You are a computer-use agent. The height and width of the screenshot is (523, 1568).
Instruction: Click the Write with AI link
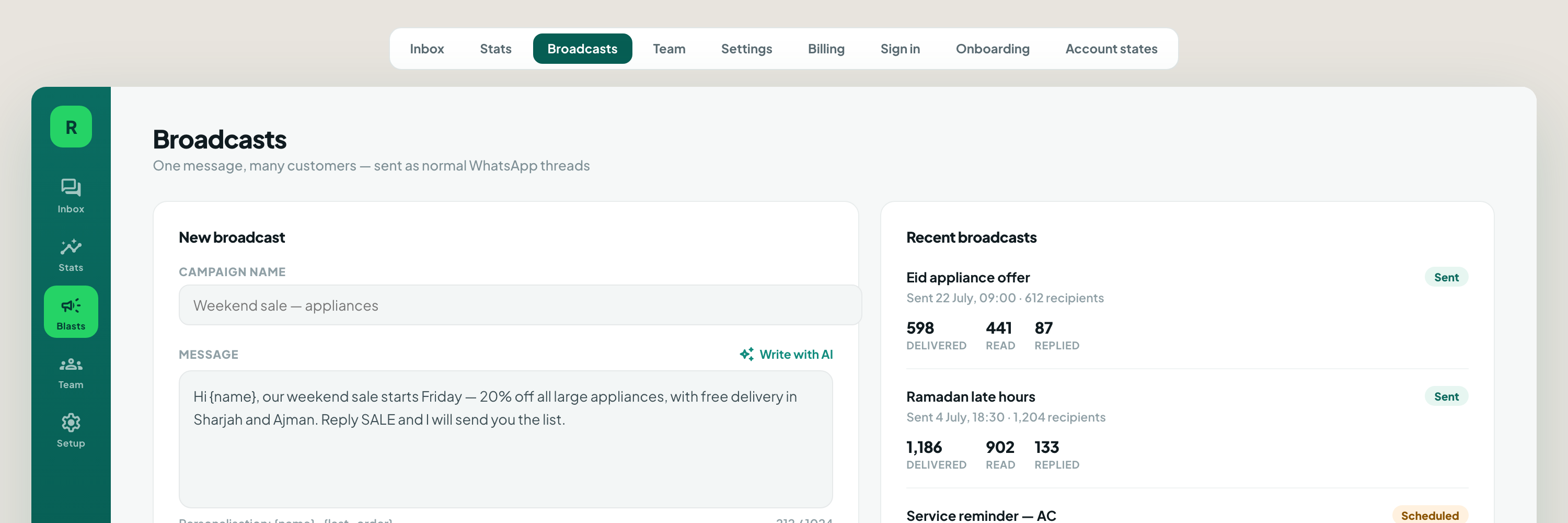pyautogui.click(x=786, y=355)
